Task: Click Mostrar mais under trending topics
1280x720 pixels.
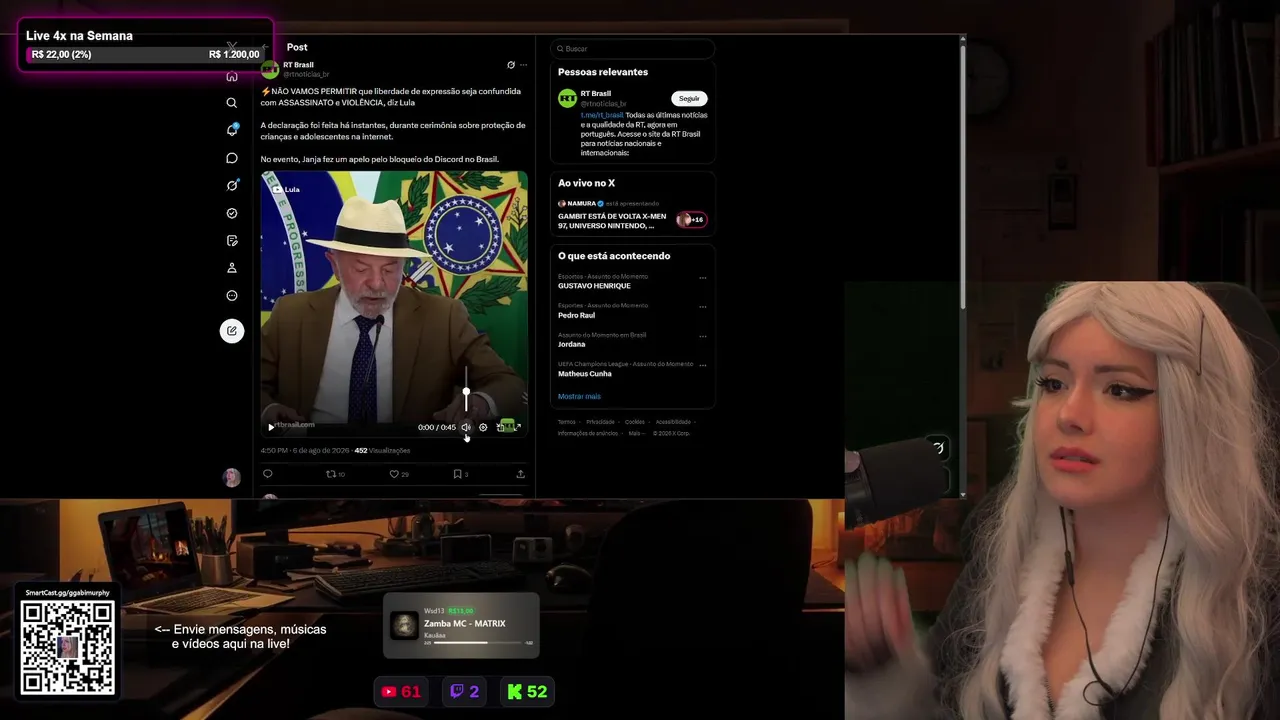Action: pyautogui.click(x=579, y=396)
